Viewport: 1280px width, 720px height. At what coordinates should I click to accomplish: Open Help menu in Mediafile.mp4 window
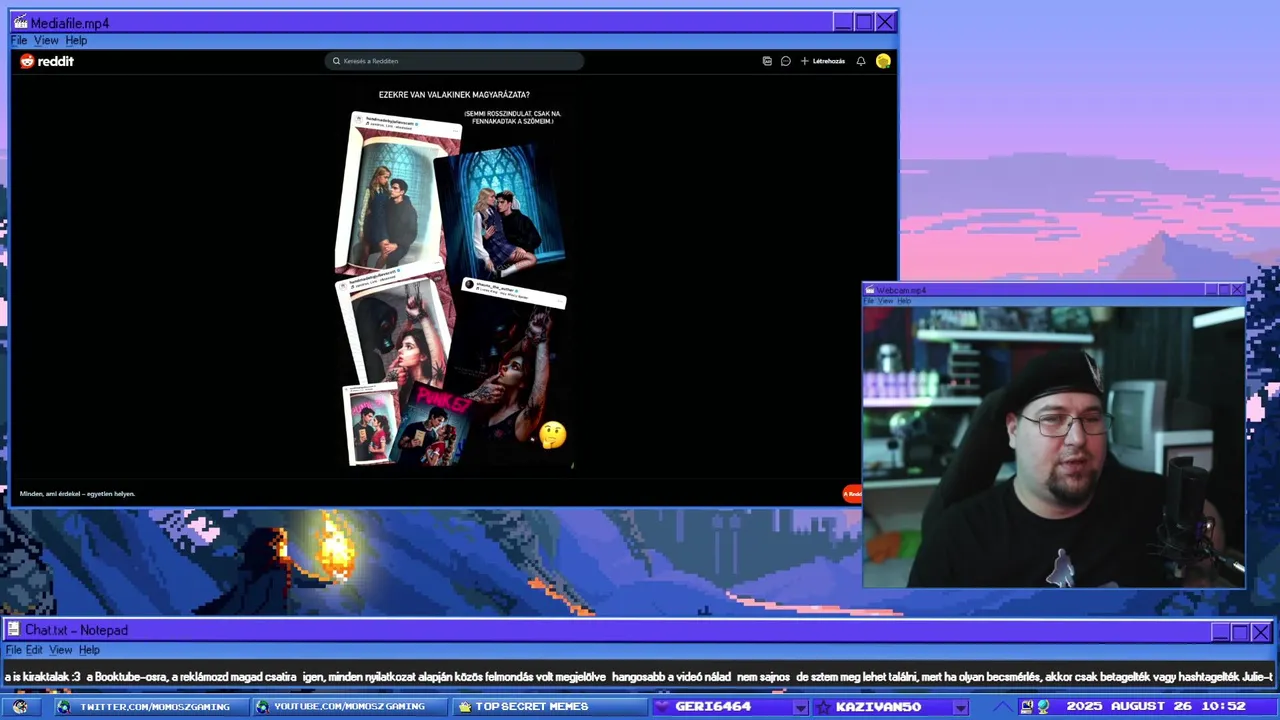76,41
